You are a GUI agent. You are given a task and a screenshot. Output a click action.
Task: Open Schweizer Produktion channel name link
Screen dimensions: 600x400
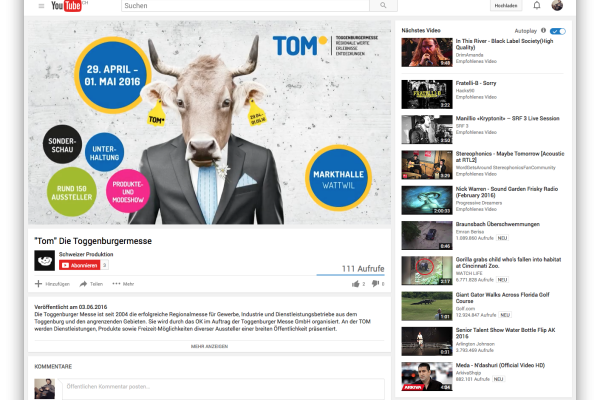(87, 254)
